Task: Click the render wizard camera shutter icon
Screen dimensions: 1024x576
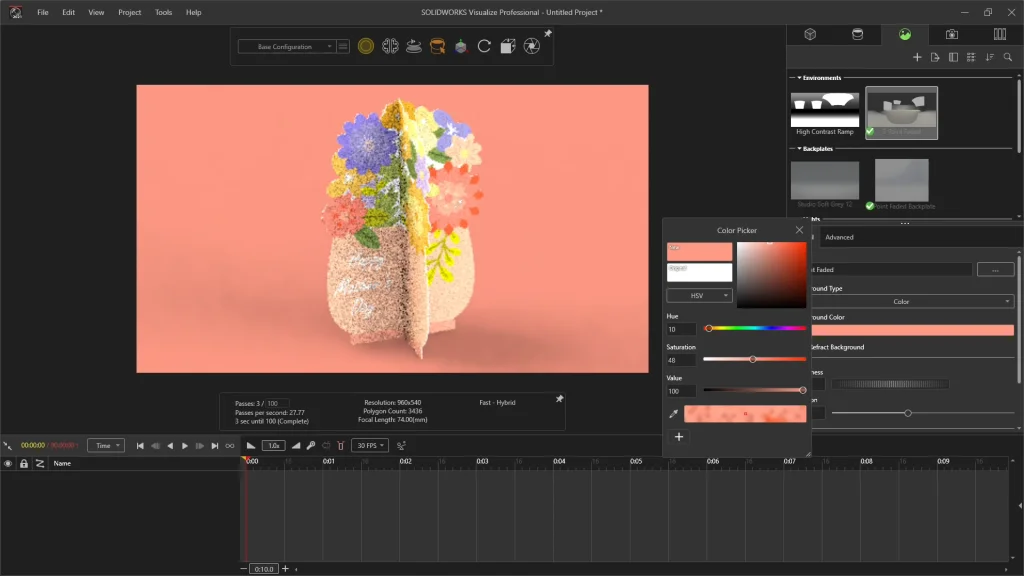Action: click(532, 46)
